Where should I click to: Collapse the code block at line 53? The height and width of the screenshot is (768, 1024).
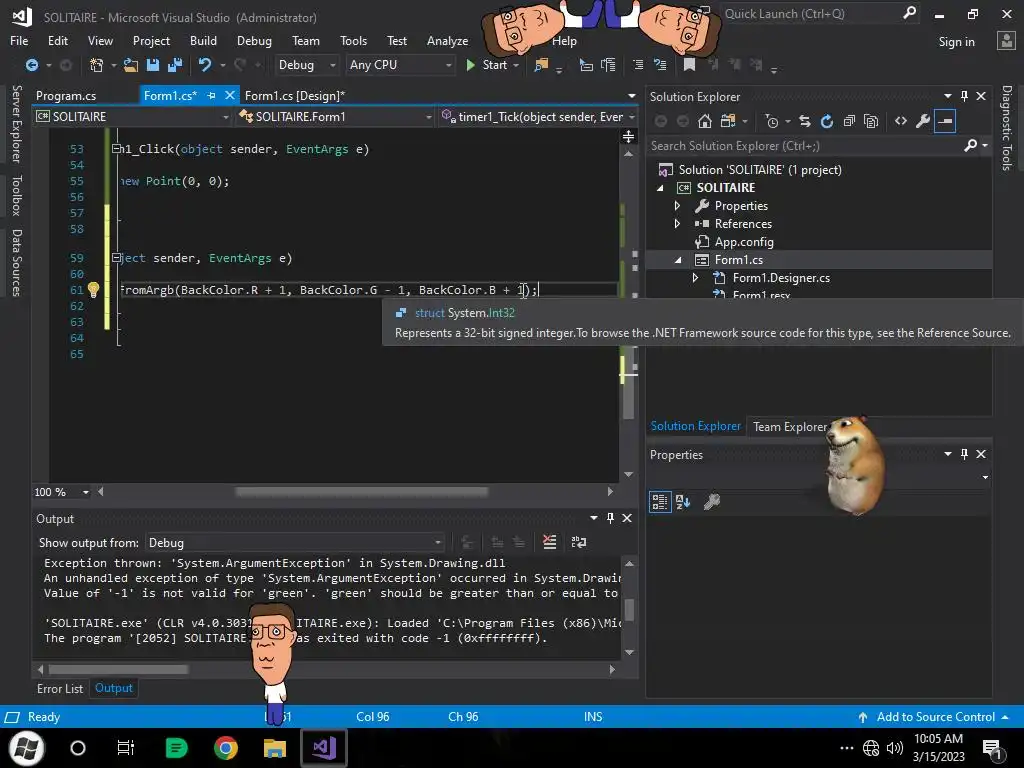tap(116, 149)
